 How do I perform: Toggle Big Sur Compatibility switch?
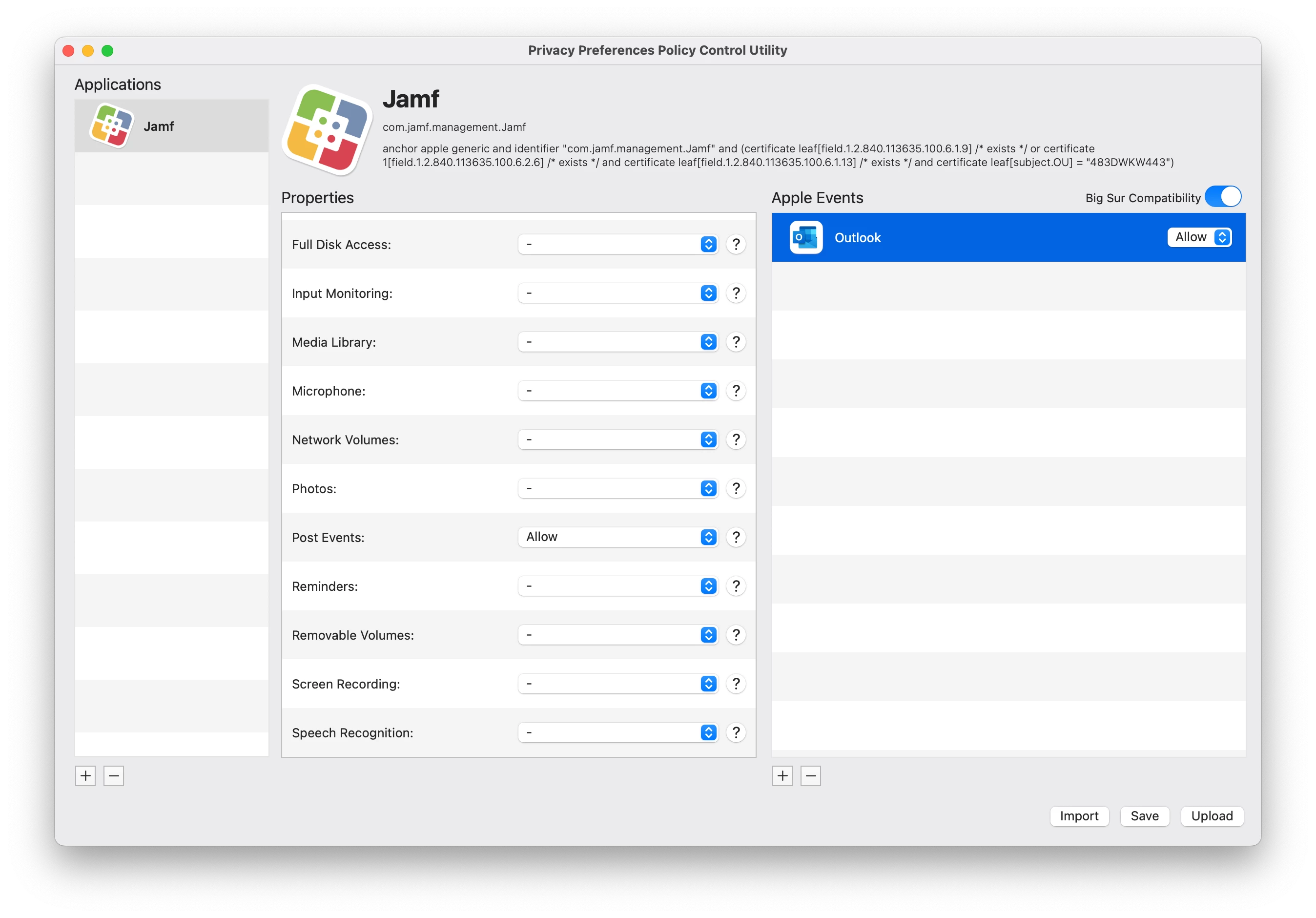click(1223, 197)
